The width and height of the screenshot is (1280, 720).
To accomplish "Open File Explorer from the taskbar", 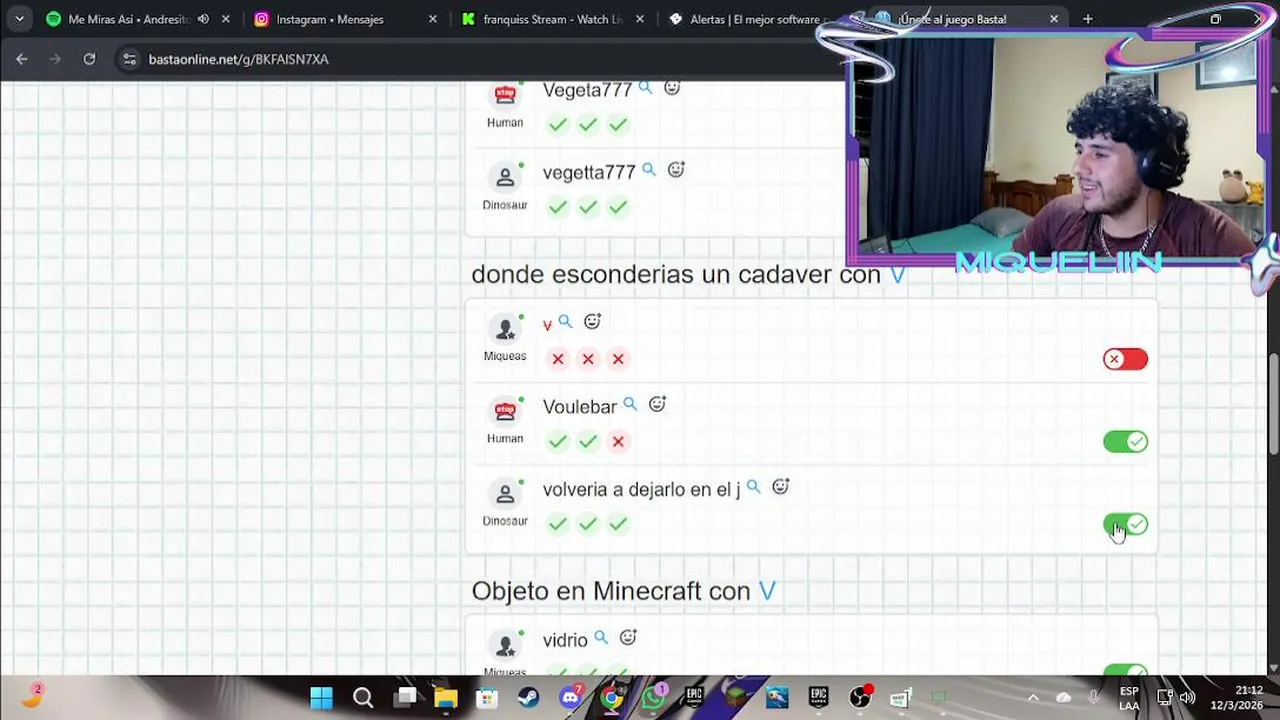I will (445, 697).
